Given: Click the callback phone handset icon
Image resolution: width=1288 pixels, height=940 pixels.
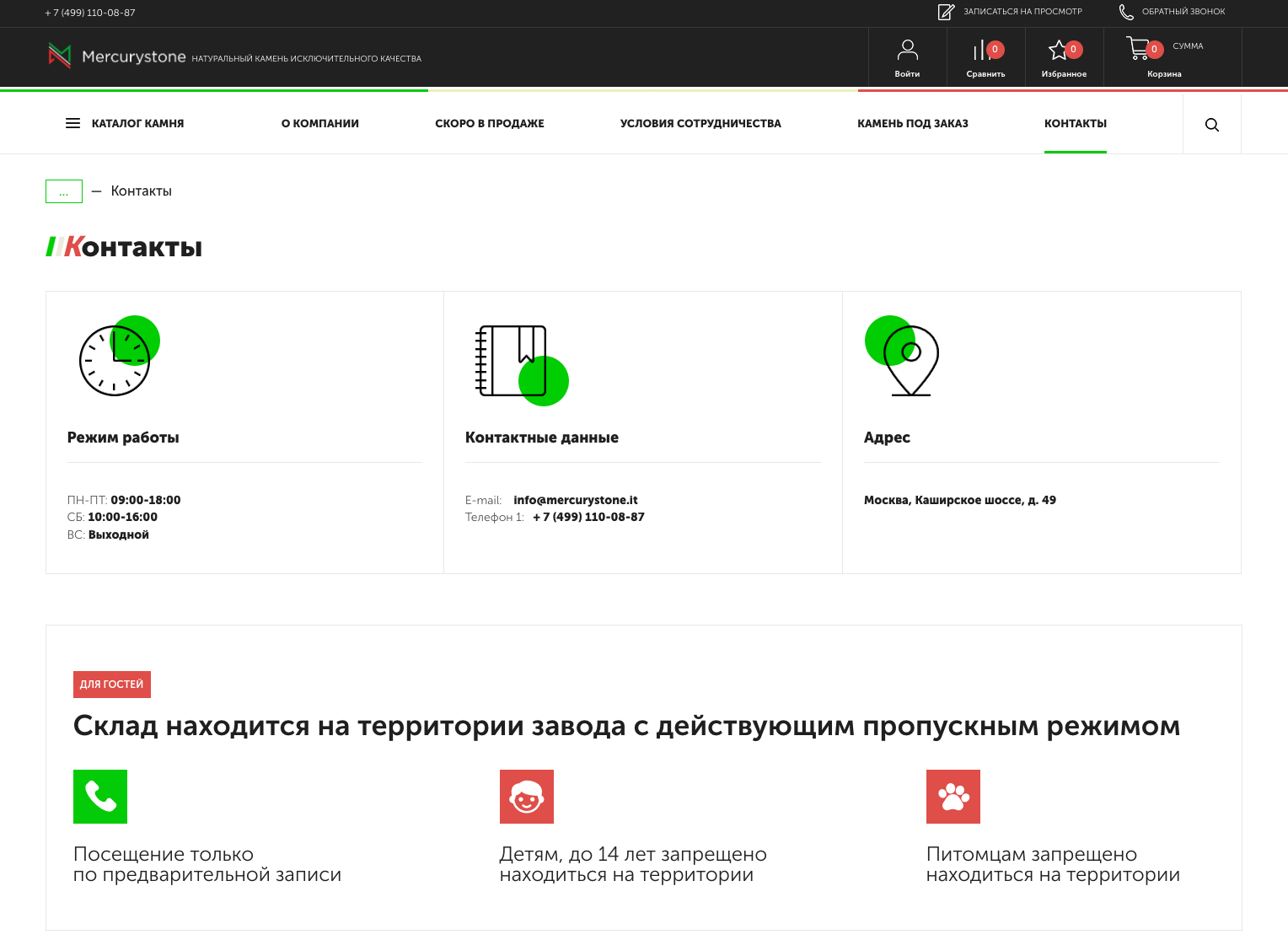Looking at the screenshot, I should click(1126, 12).
